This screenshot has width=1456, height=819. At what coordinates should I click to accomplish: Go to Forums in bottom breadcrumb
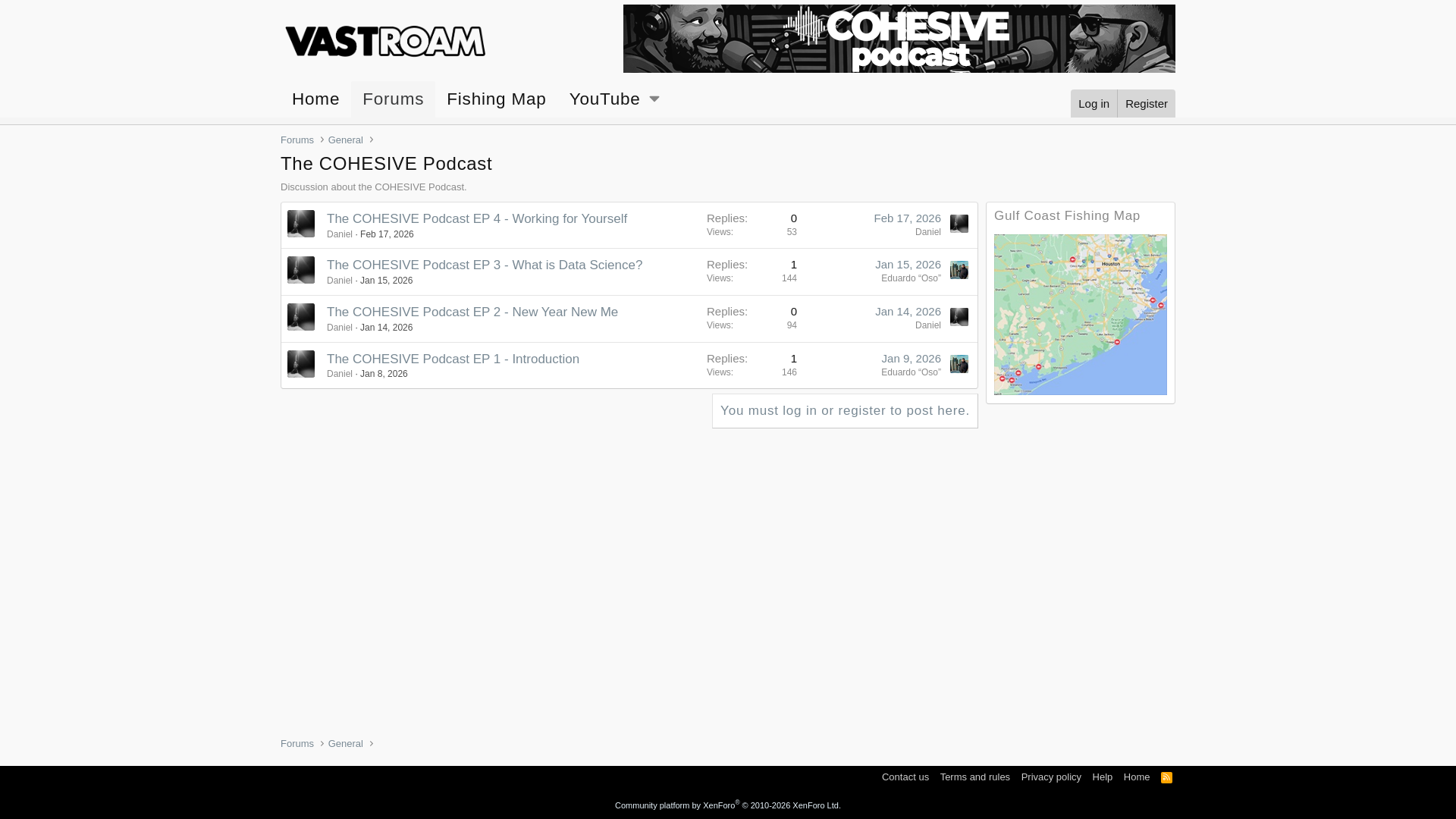pyautogui.click(x=297, y=744)
